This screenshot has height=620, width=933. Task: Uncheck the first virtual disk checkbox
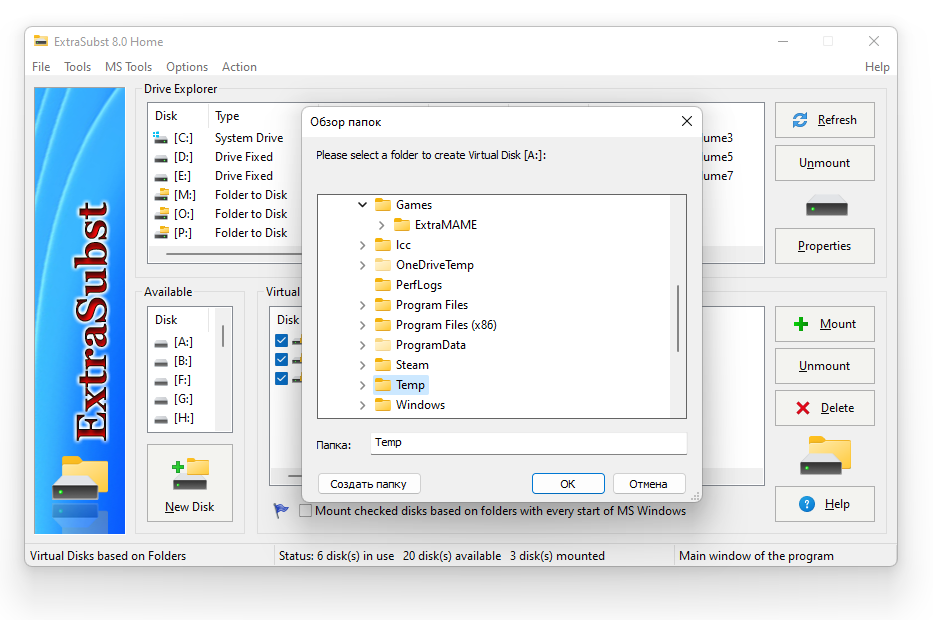pyautogui.click(x=281, y=341)
